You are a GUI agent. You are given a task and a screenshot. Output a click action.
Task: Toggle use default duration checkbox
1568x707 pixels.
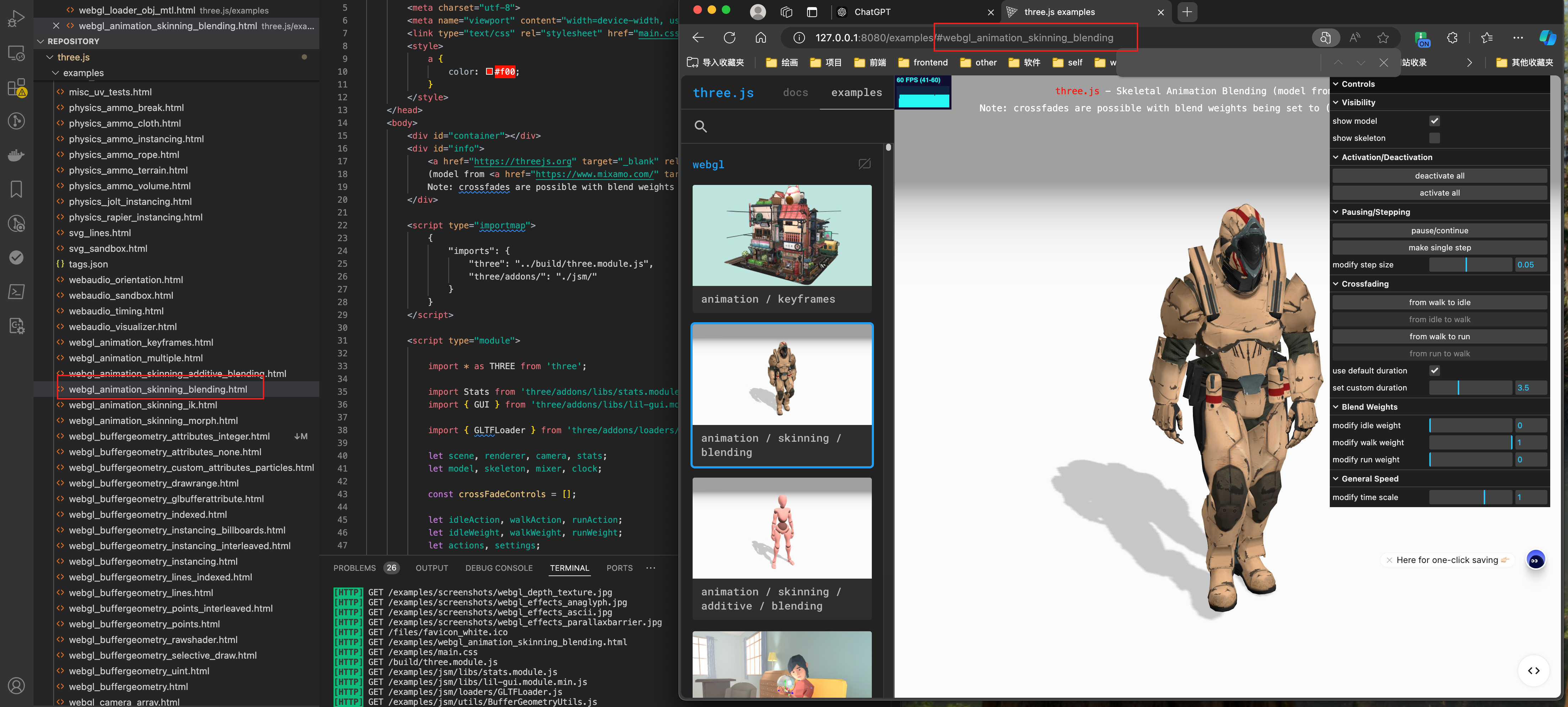pyautogui.click(x=1435, y=371)
